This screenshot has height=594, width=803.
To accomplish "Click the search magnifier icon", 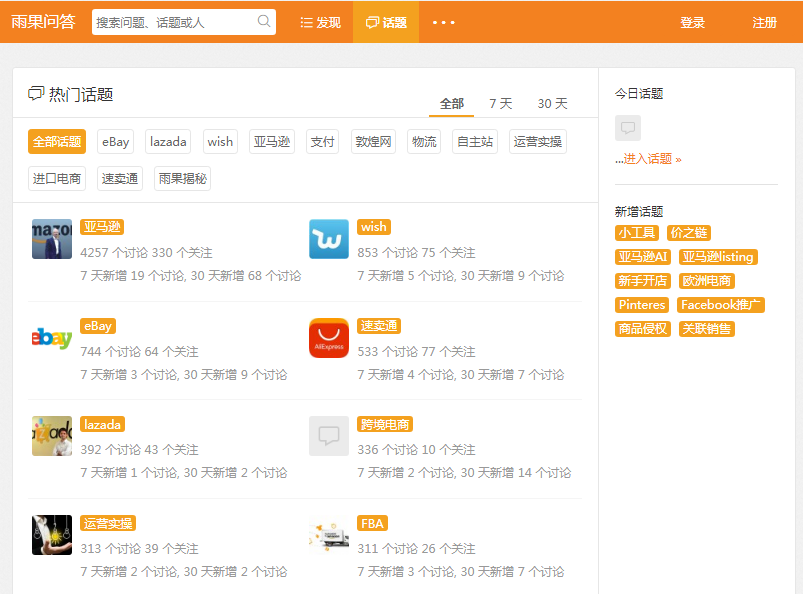I will (264, 22).
